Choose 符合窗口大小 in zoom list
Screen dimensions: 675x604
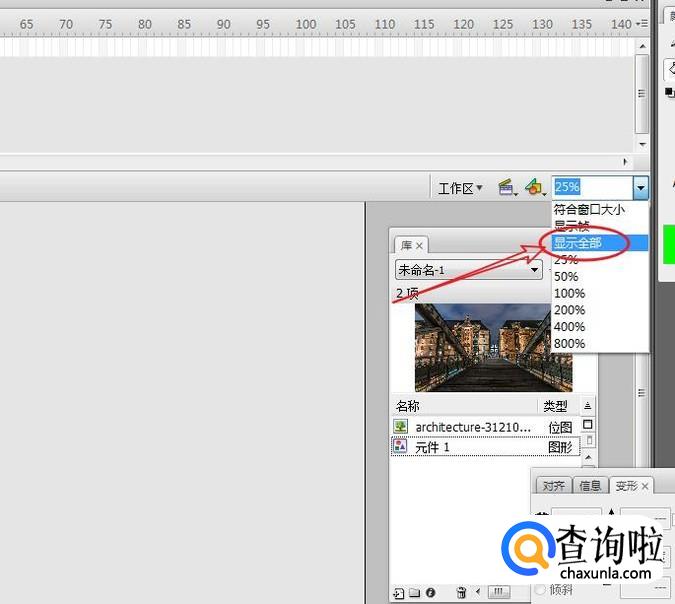(590, 210)
